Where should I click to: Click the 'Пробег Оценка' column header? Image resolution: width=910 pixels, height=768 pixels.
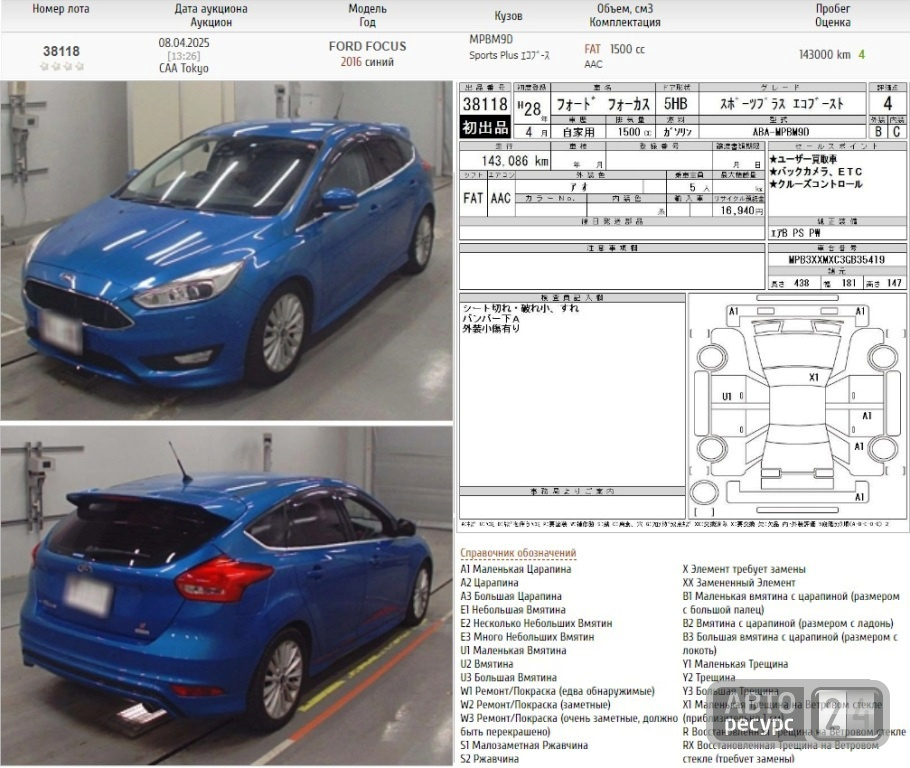pos(833,16)
